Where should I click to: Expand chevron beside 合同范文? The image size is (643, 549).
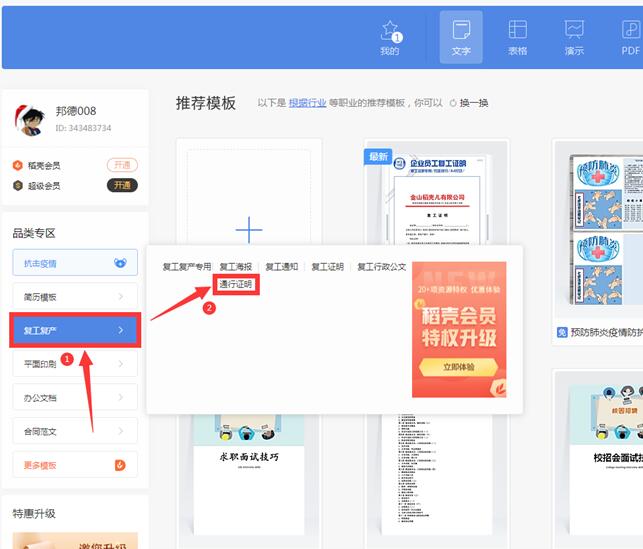(121, 431)
